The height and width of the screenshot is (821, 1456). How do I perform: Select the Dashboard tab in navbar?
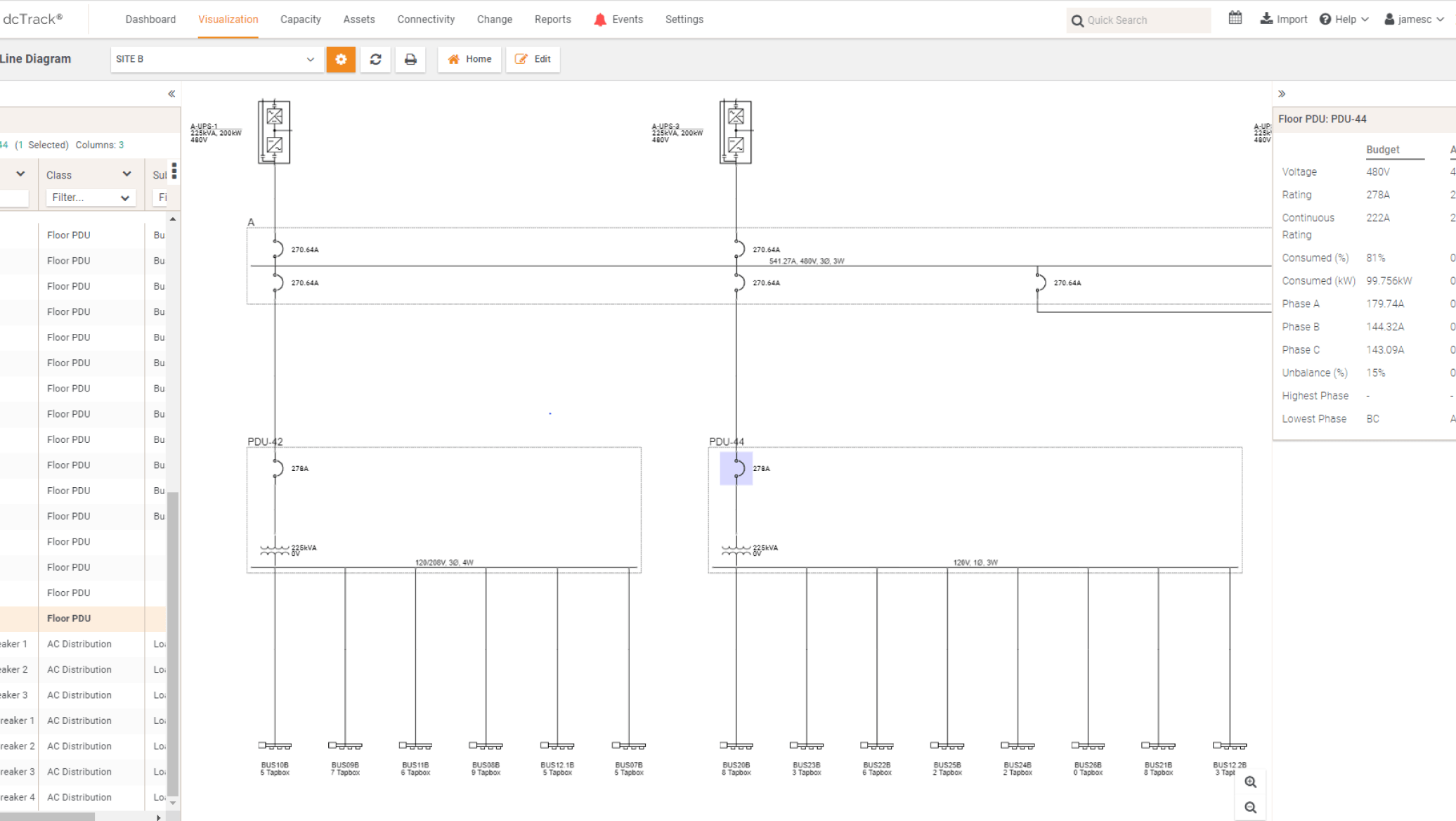coord(150,19)
